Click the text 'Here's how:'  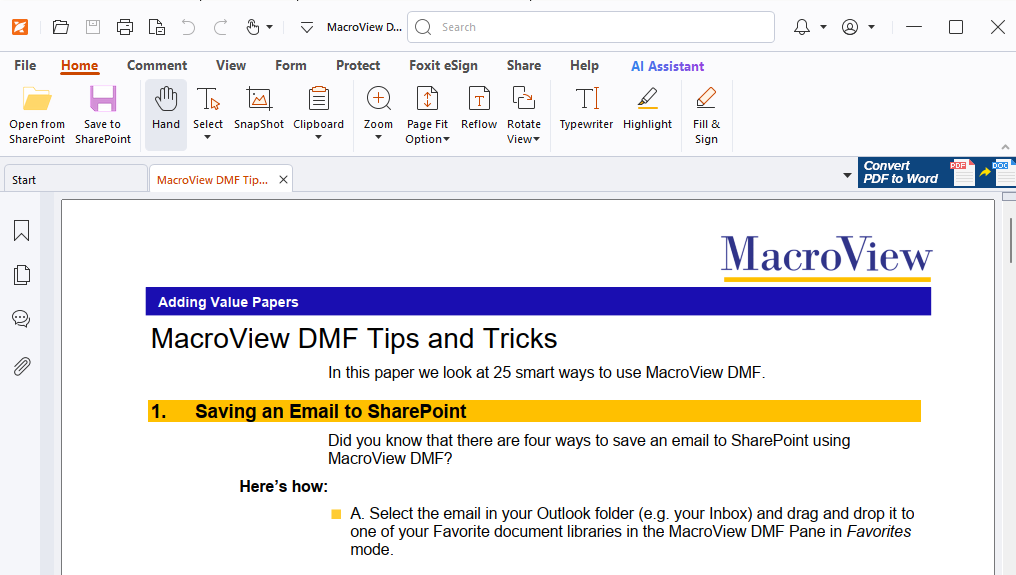283,486
